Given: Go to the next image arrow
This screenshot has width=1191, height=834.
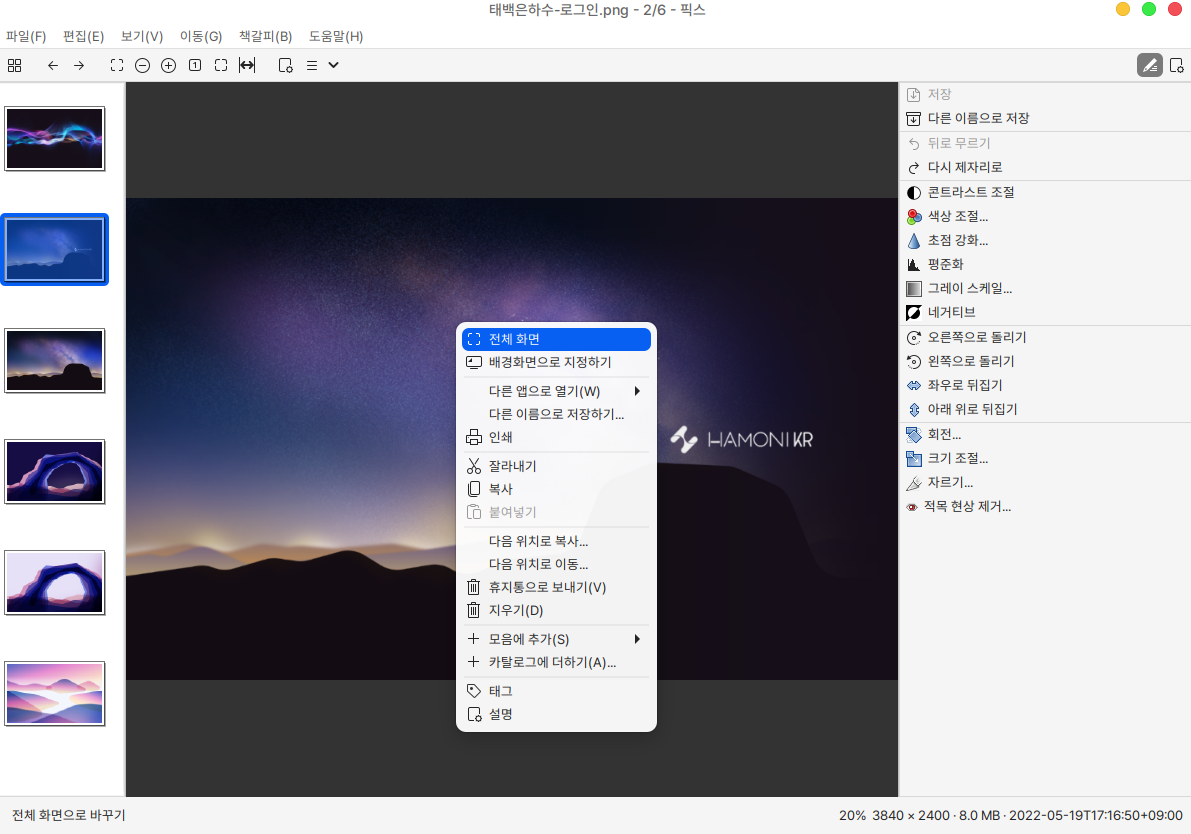Looking at the screenshot, I should point(79,65).
